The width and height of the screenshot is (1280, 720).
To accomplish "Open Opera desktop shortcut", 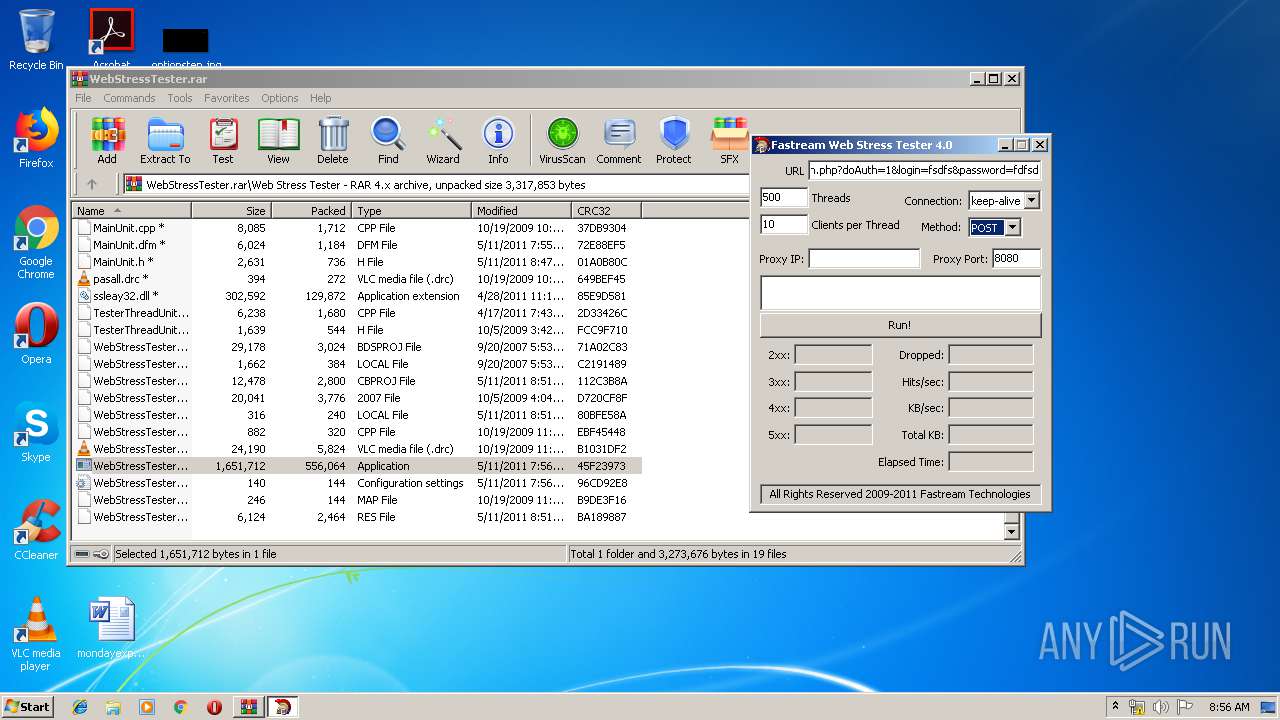I will [x=36, y=335].
